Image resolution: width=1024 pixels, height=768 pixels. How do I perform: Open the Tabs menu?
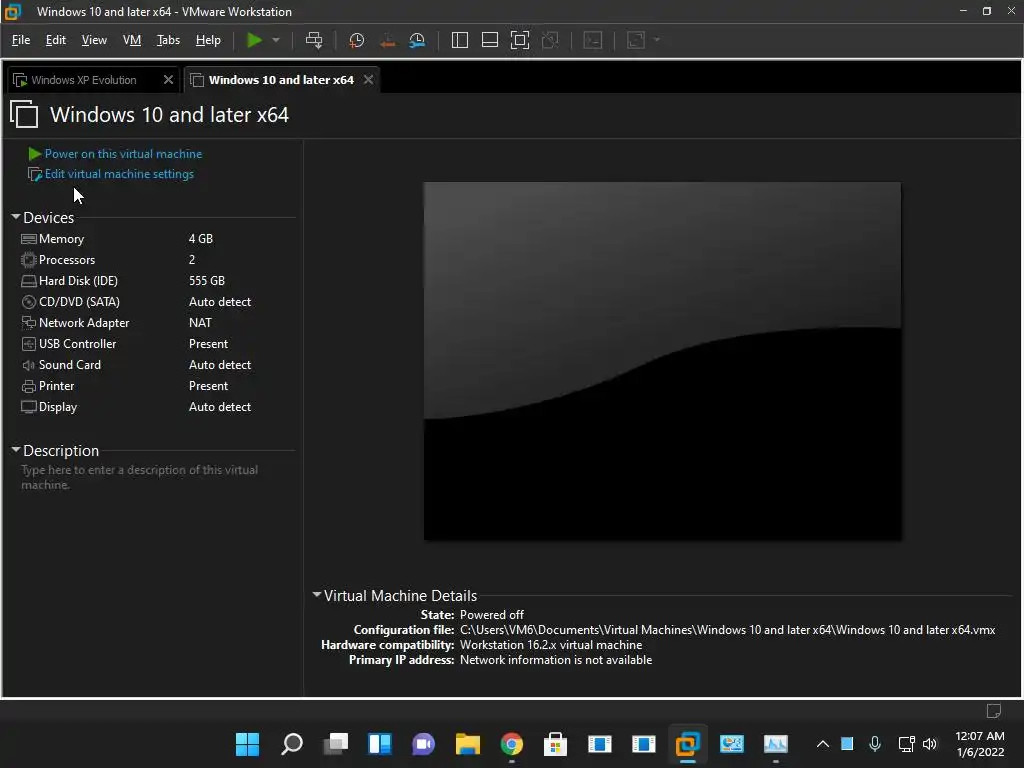(168, 40)
